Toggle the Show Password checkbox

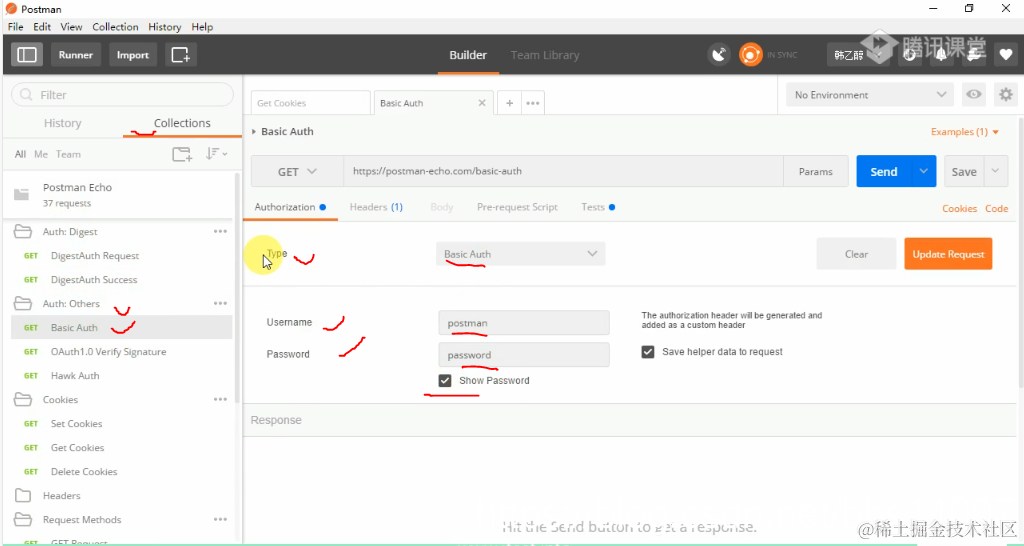(445, 381)
